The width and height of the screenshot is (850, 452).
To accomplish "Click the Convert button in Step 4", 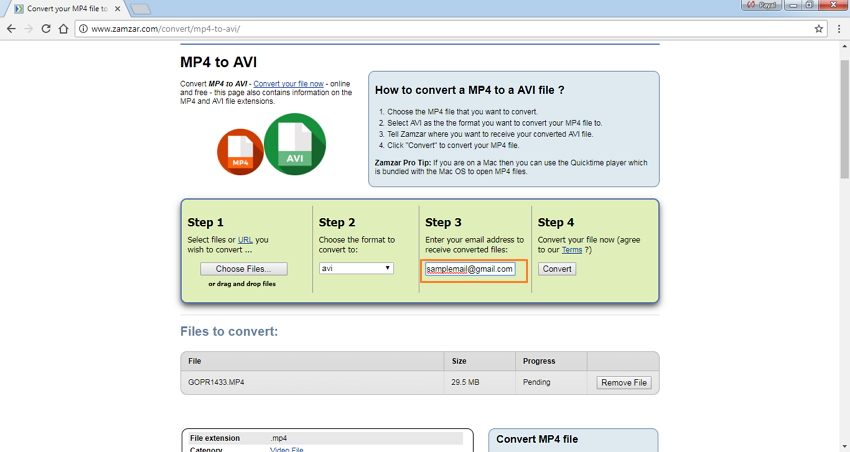I will pyautogui.click(x=557, y=269).
